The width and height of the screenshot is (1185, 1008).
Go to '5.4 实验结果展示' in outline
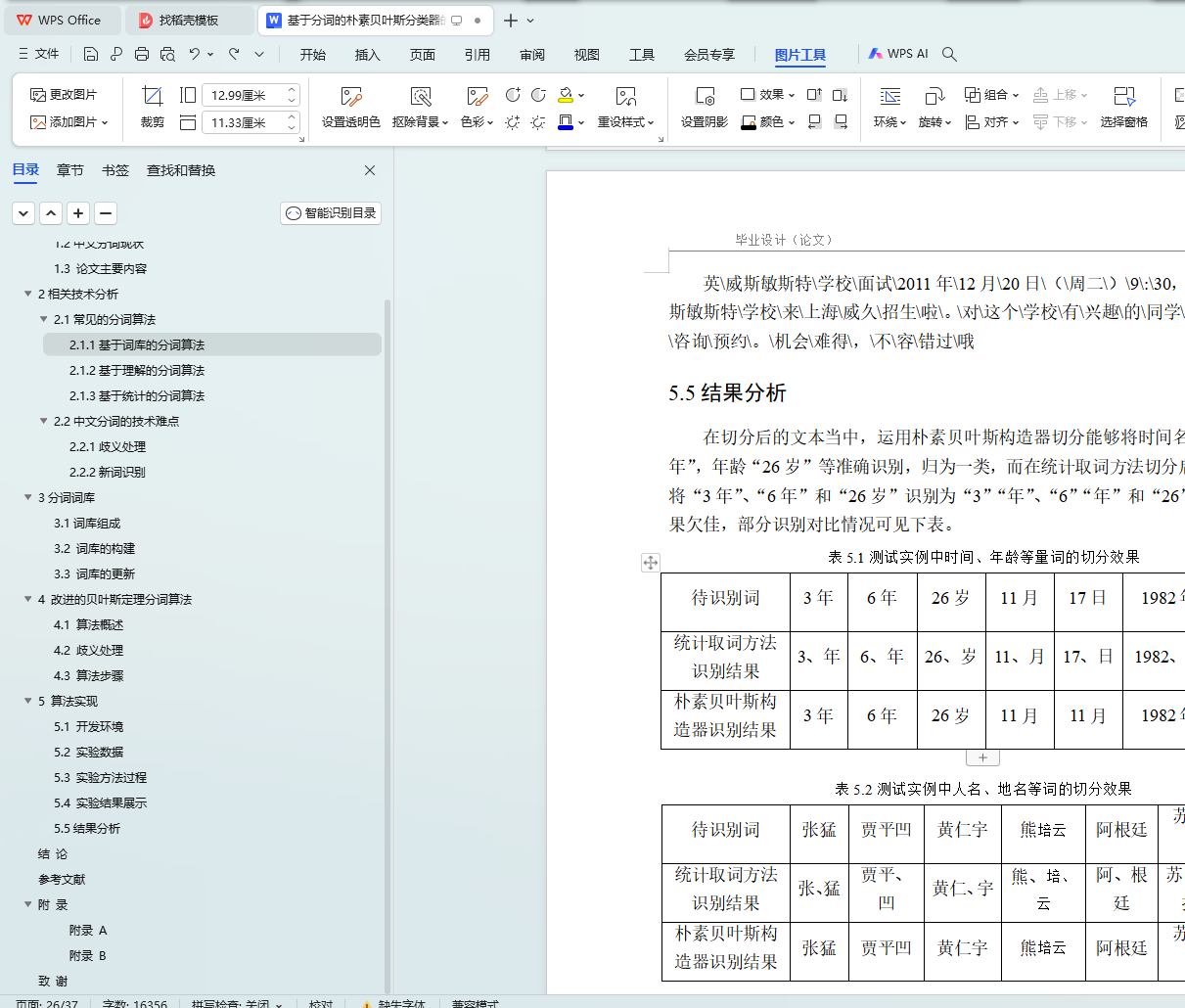pyautogui.click(x=100, y=802)
